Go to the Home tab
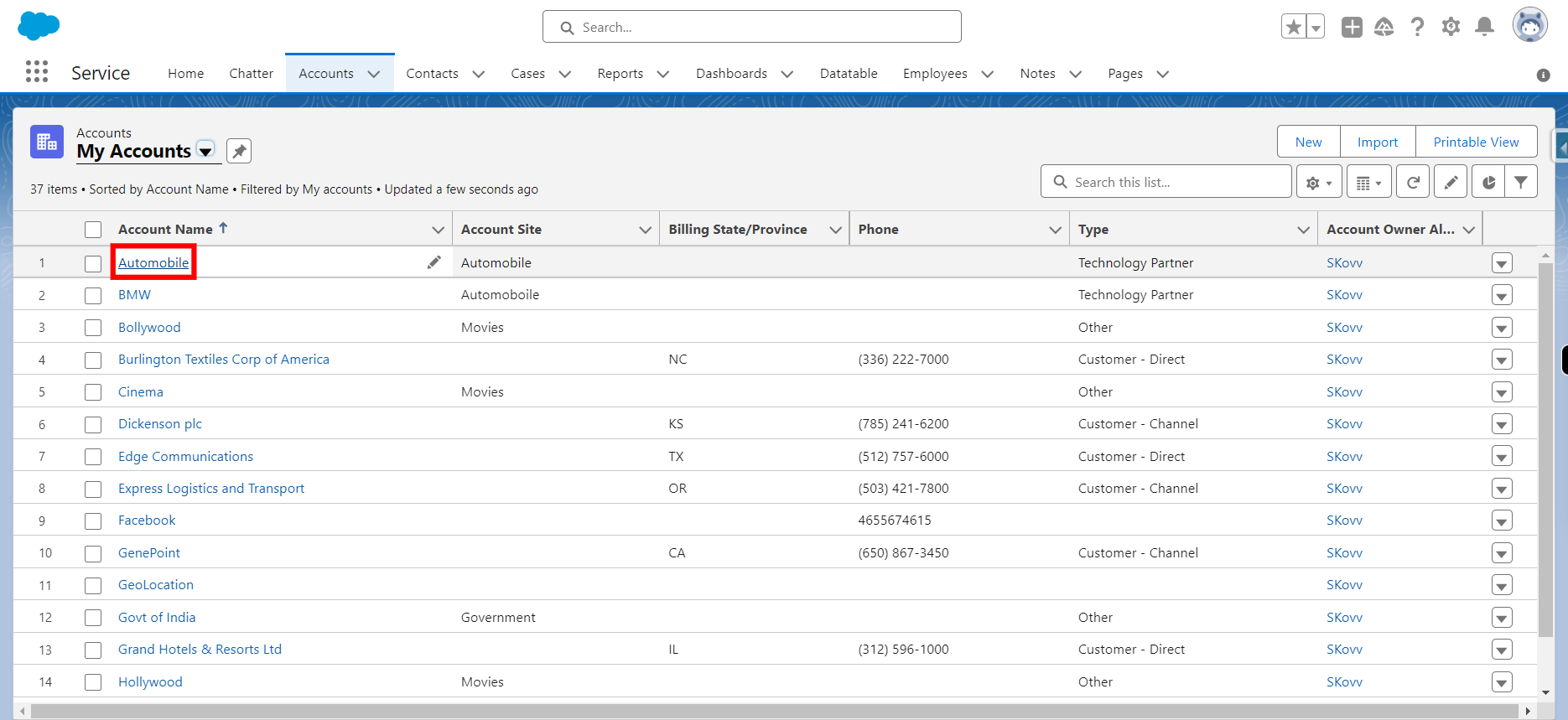The image size is (1568, 720). [185, 74]
